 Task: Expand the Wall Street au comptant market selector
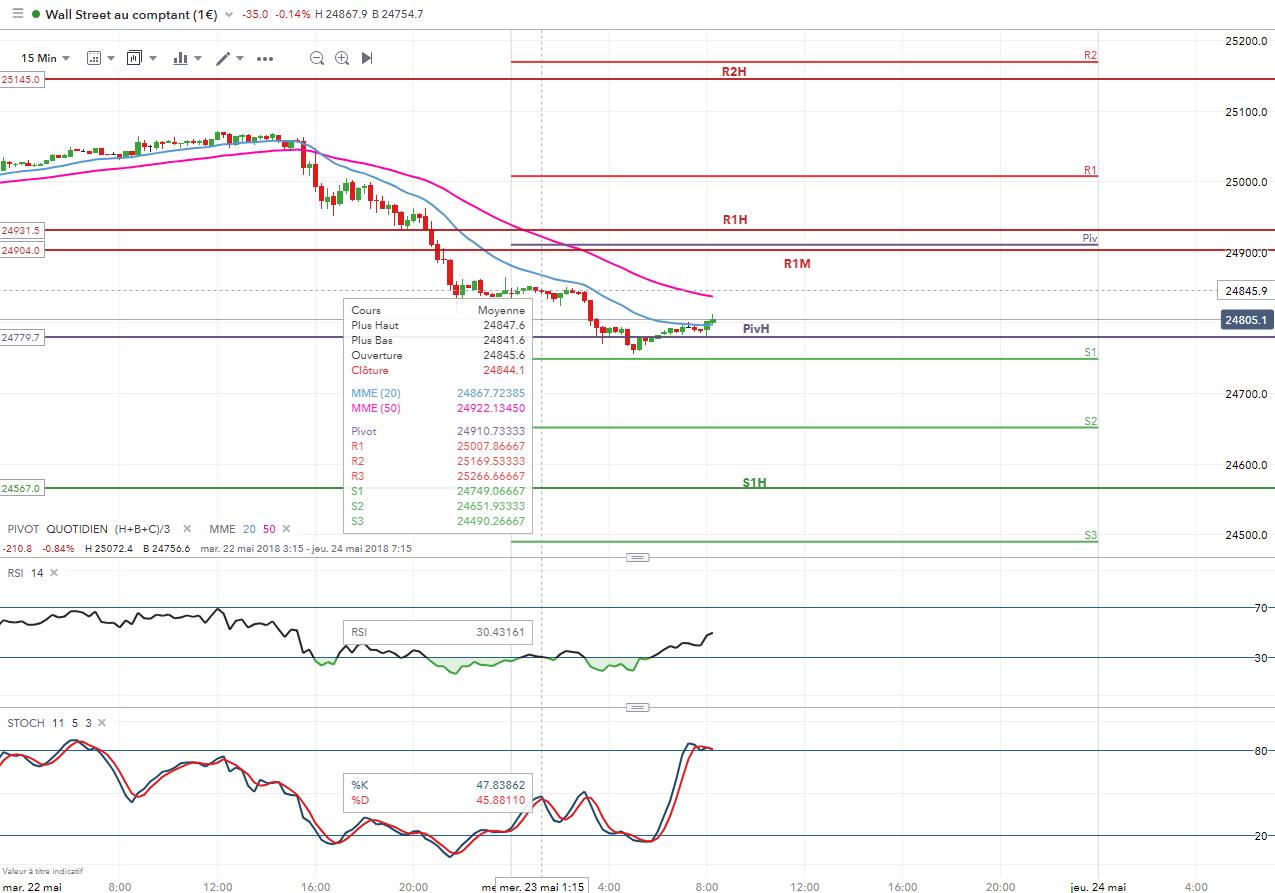point(231,15)
